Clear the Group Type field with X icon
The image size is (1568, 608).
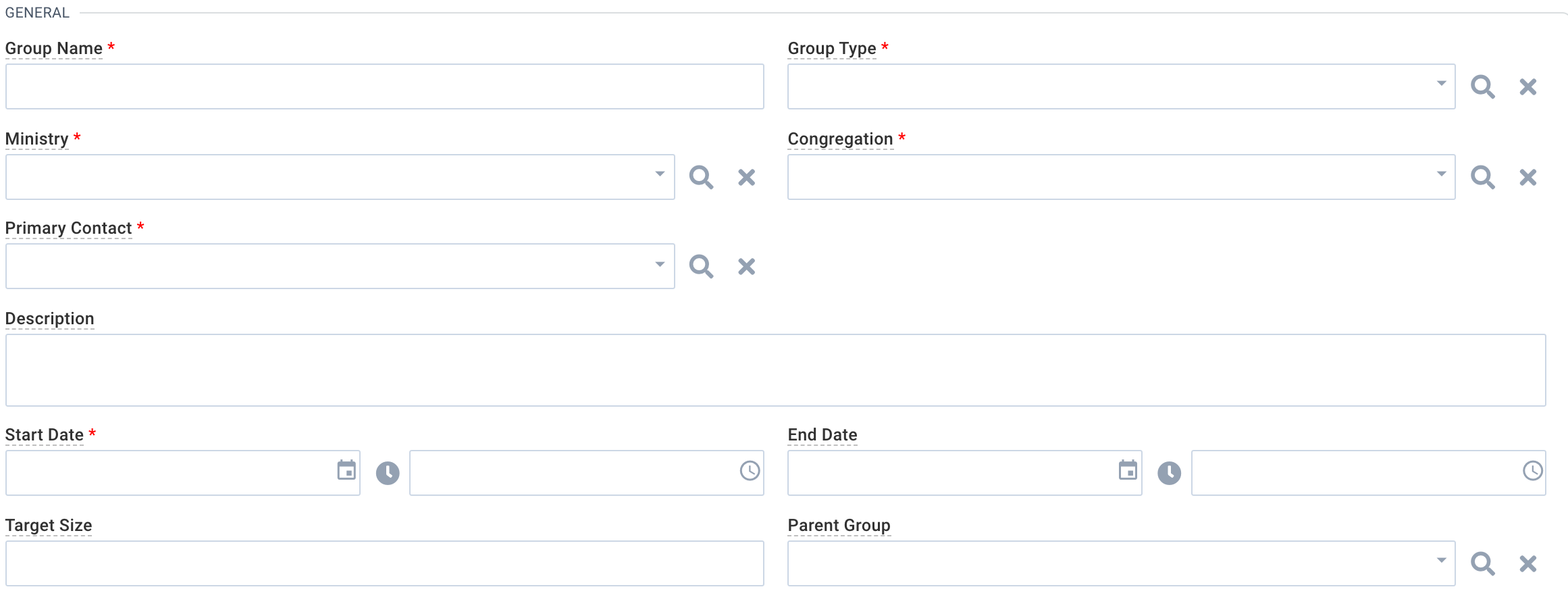(x=1528, y=86)
